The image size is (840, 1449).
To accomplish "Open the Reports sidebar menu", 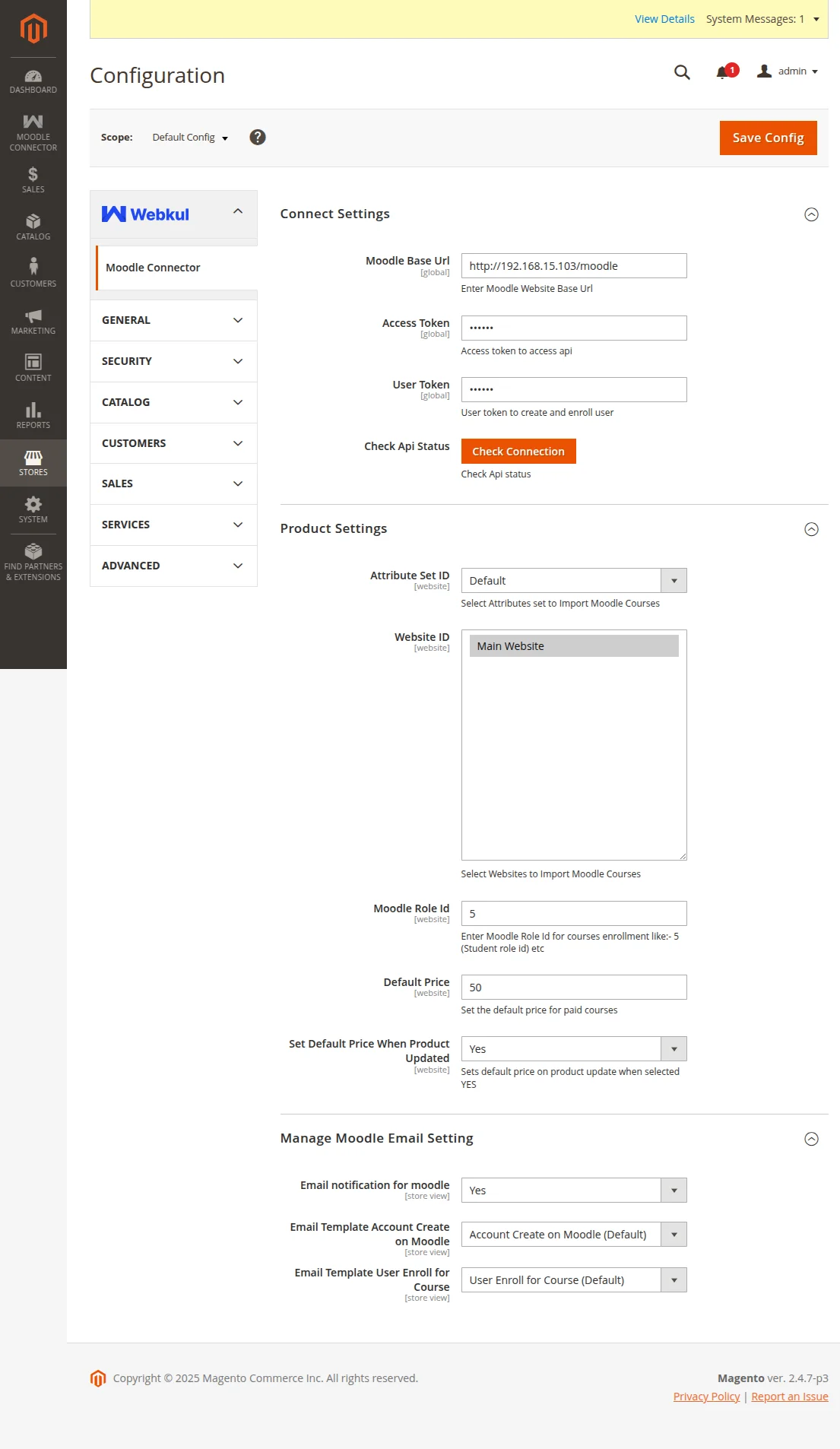I will [x=33, y=416].
